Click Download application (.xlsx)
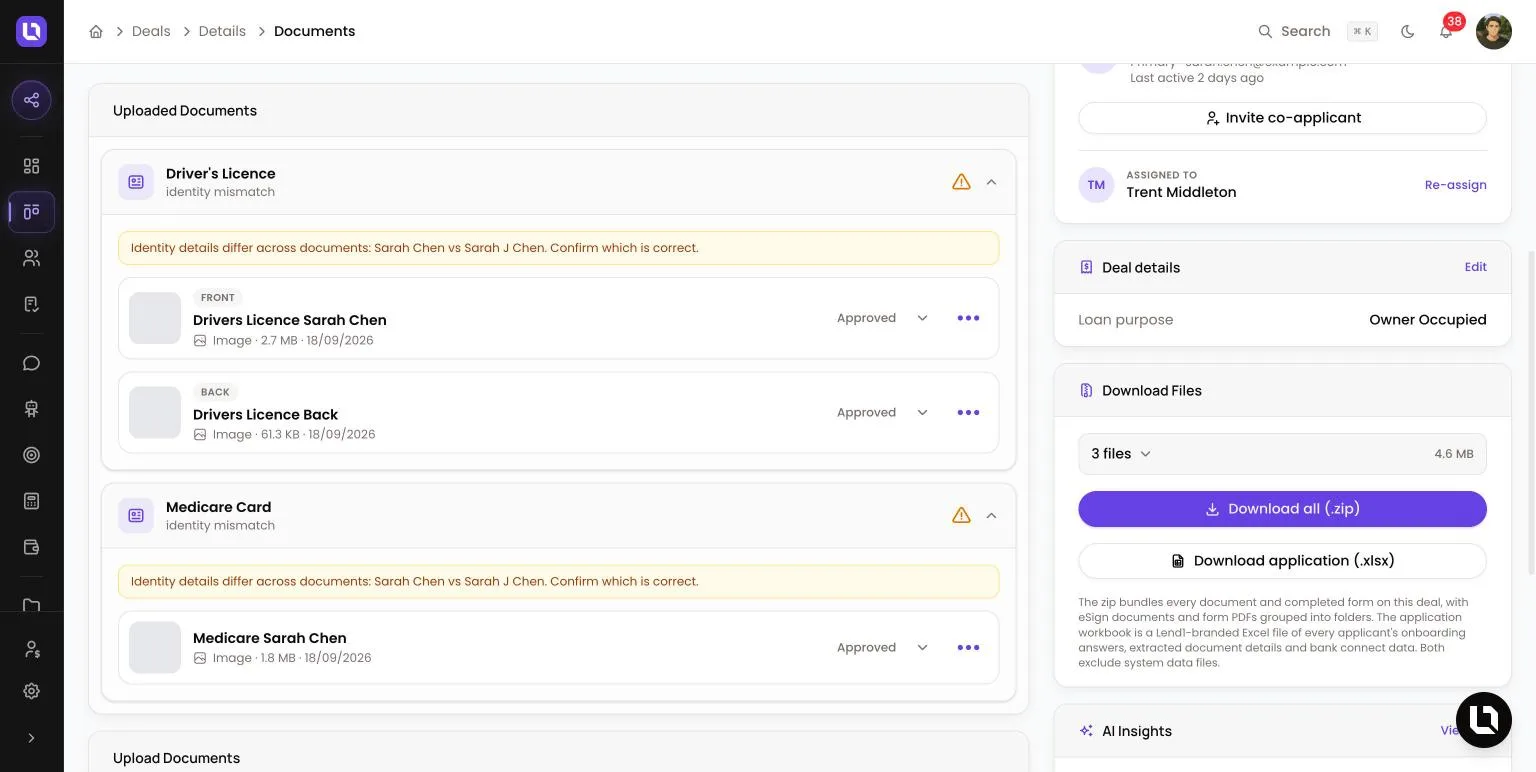This screenshot has width=1536, height=772. click(1282, 561)
